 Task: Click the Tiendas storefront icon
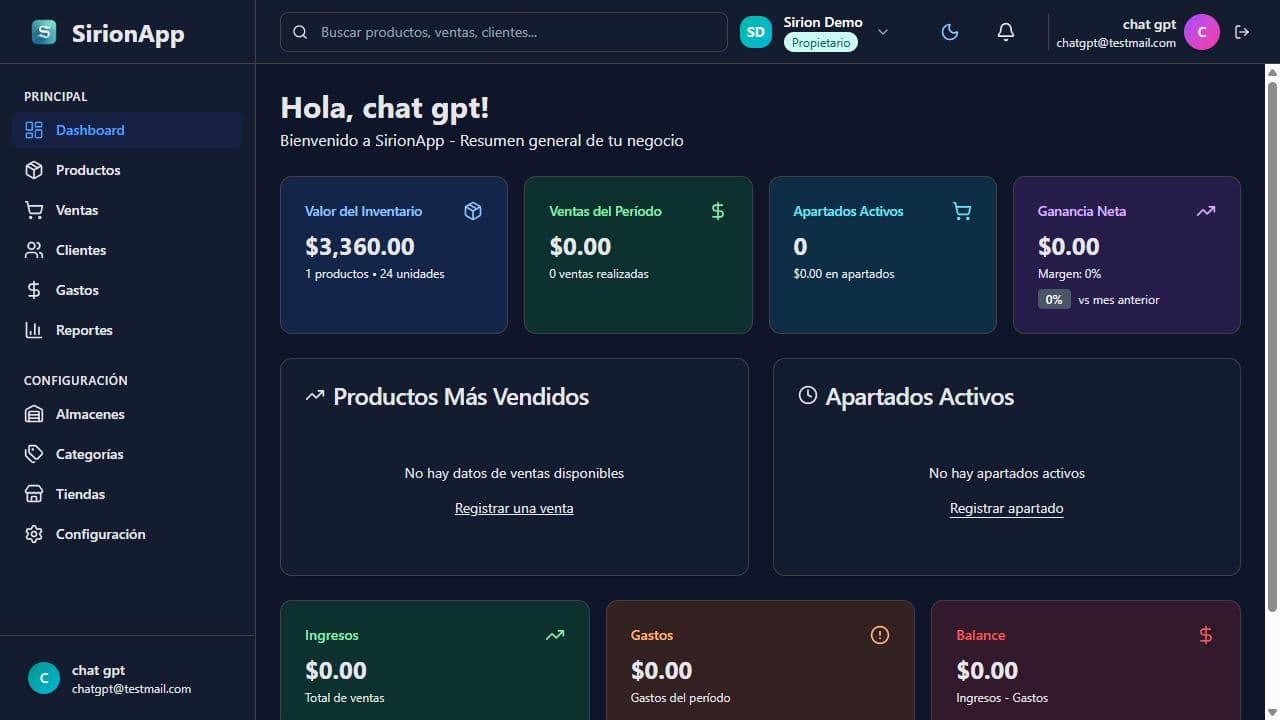34,494
